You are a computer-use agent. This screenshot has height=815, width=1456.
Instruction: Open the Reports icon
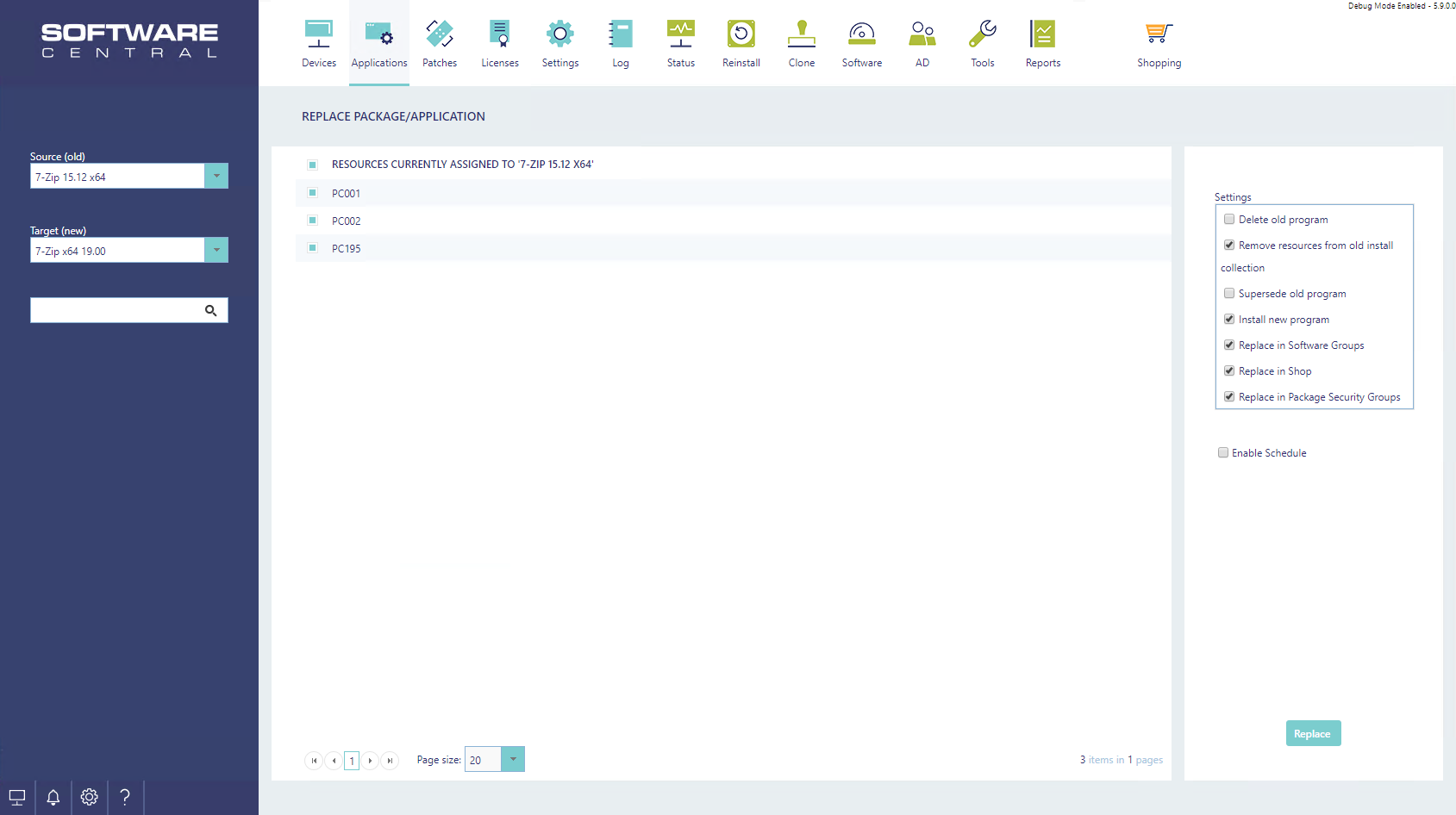(1043, 34)
